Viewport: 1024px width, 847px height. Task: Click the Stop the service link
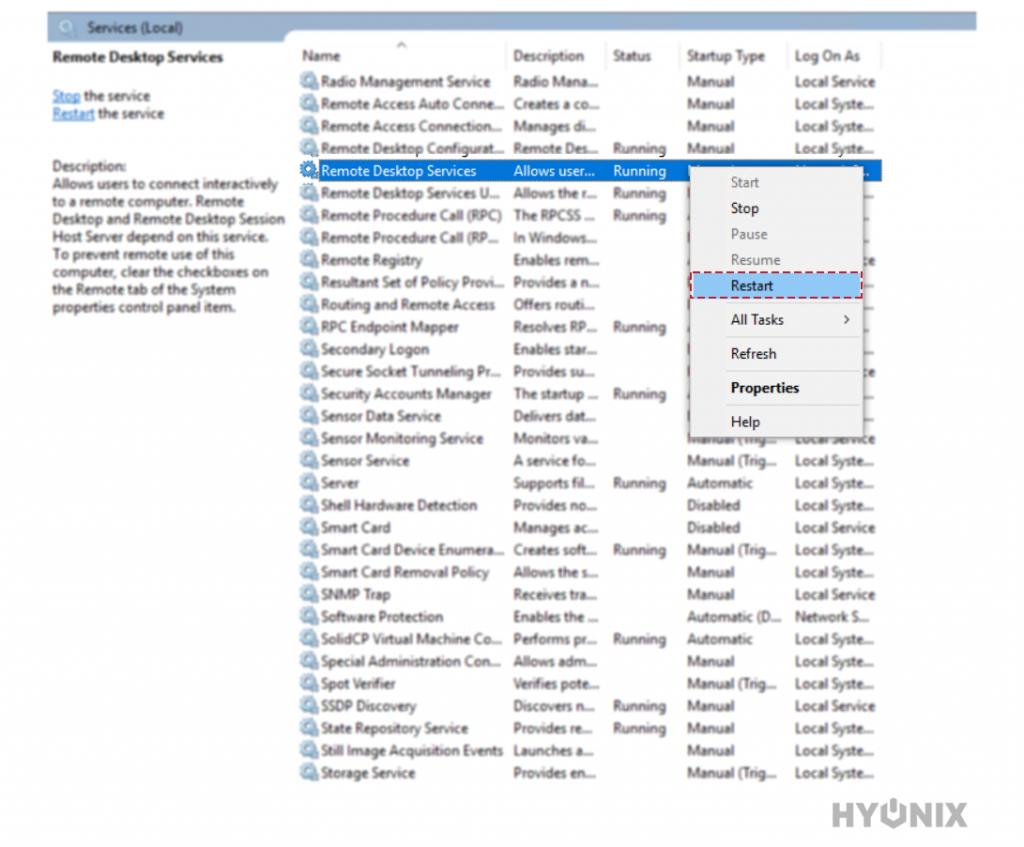66,95
